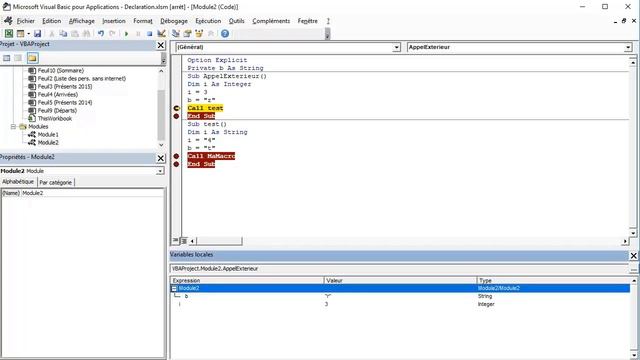The image size is (640, 360).
Task: Select Feuil10 (Sommaire) in project tree
Action: click(x=60, y=71)
